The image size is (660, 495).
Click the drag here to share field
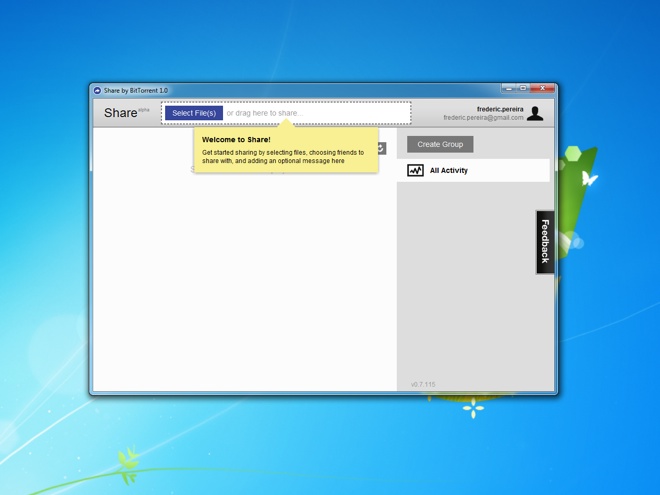tap(286, 113)
